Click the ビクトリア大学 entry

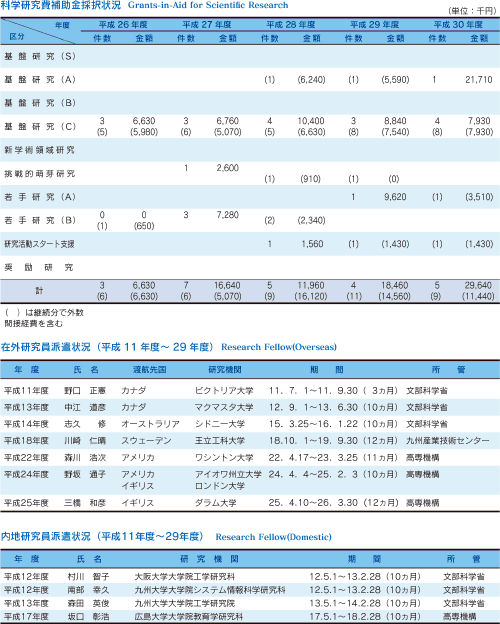click(x=224, y=391)
